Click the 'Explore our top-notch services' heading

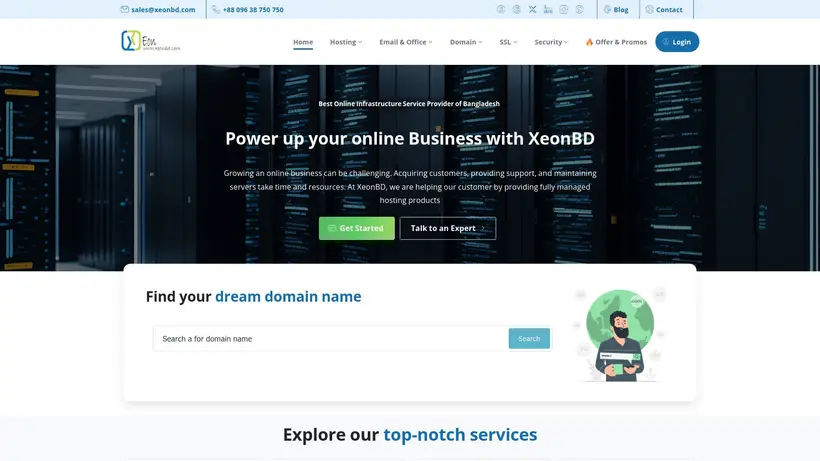[410, 434]
